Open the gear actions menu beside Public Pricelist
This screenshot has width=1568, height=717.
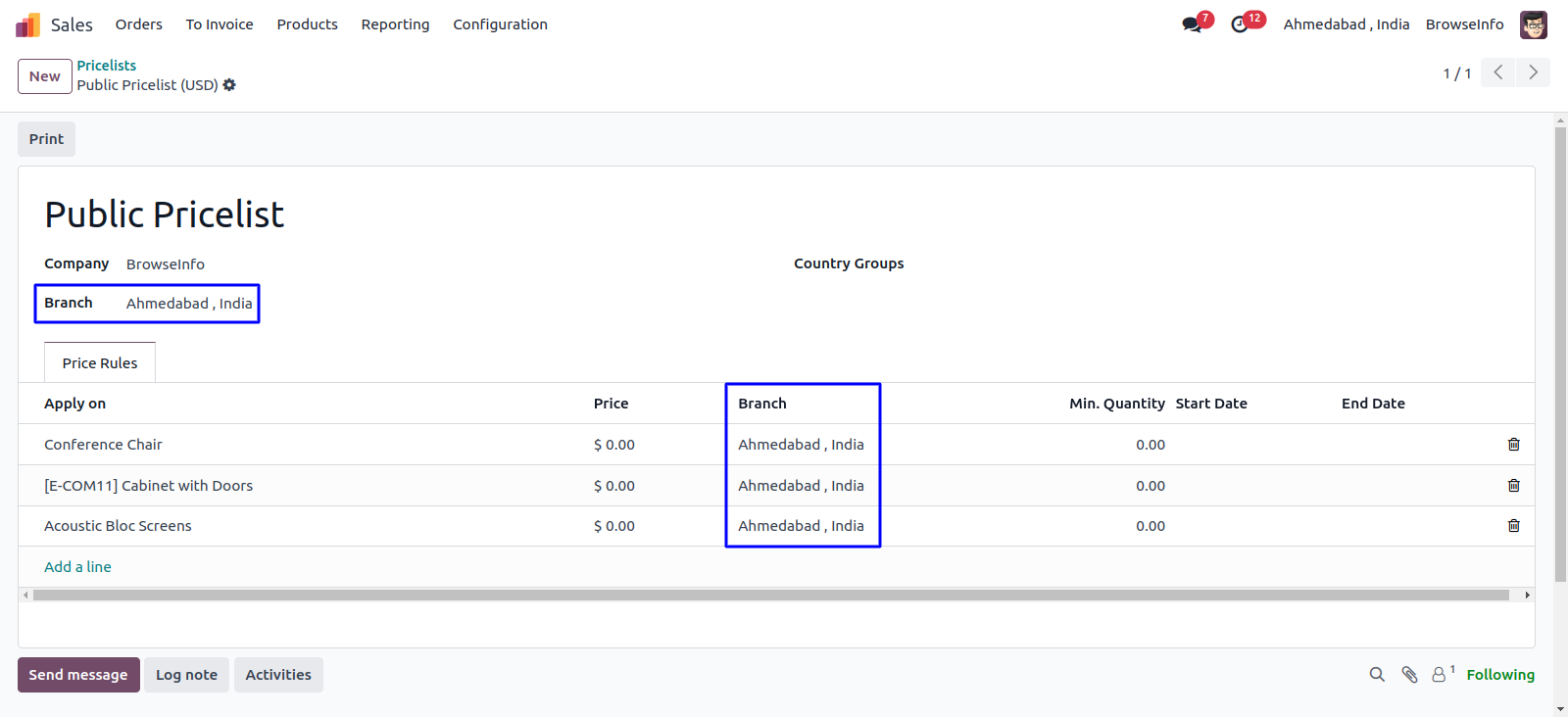click(x=229, y=85)
